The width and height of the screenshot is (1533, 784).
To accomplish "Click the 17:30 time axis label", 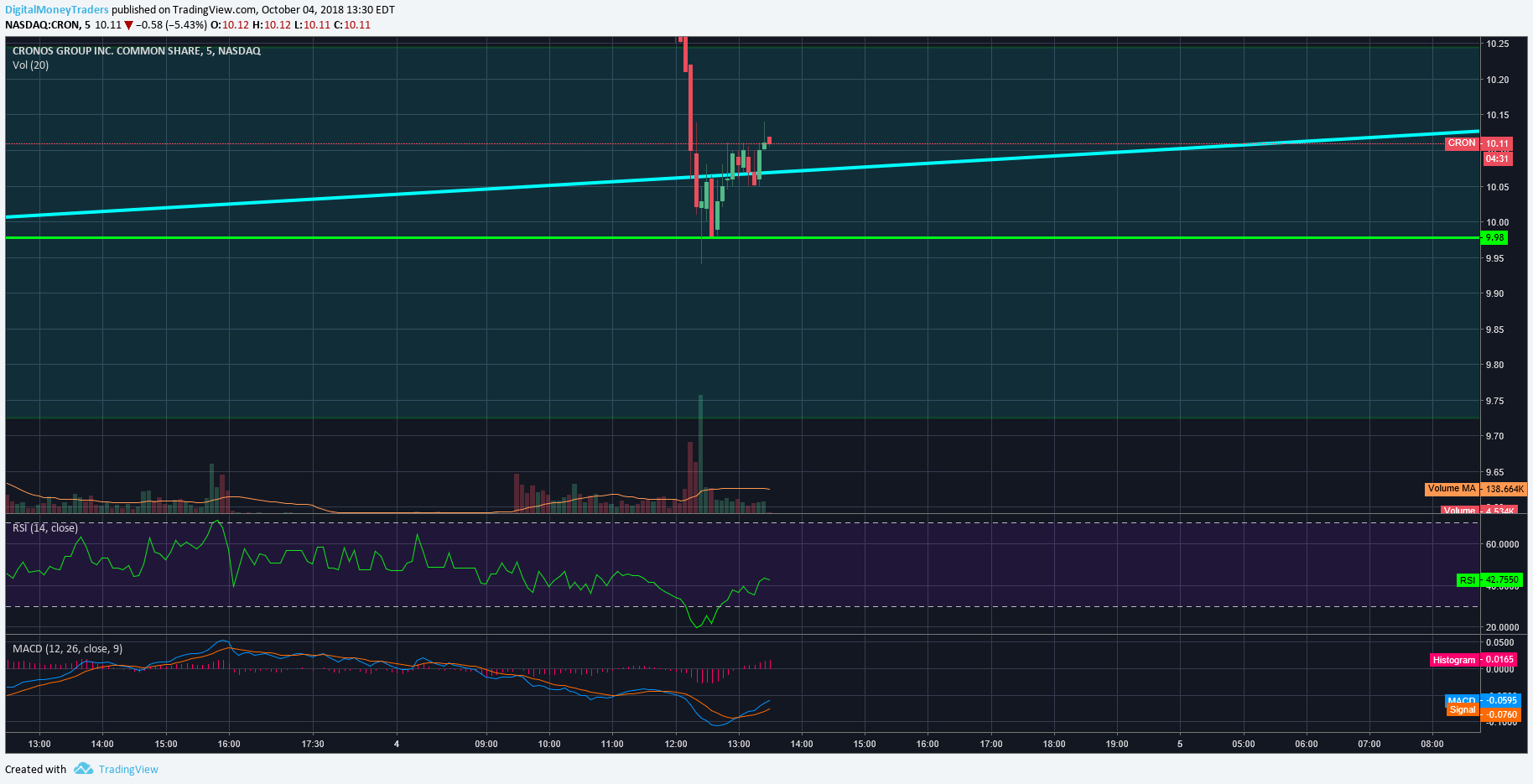I will point(313,745).
